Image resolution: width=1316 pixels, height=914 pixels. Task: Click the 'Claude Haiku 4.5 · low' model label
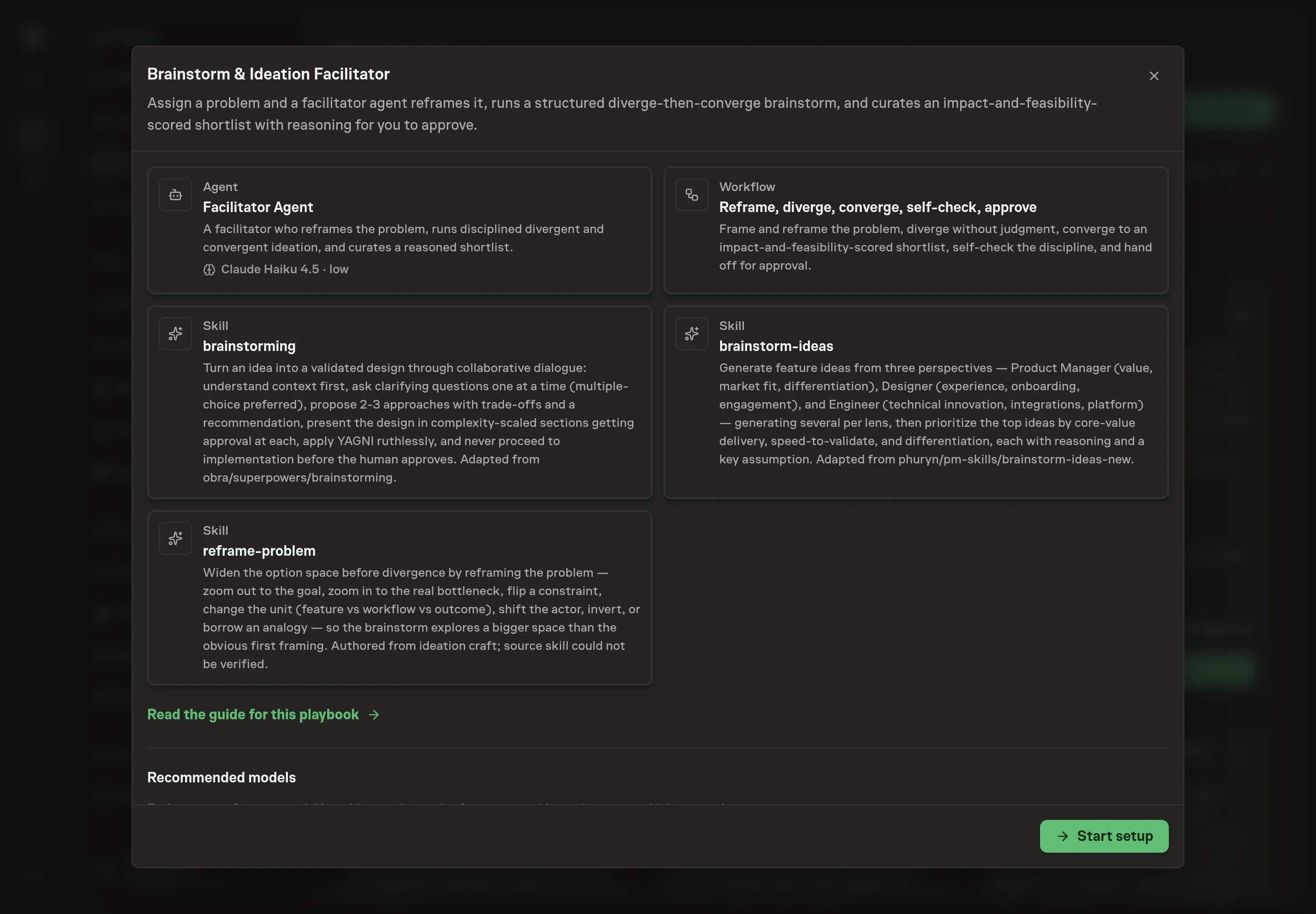tap(285, 269)
